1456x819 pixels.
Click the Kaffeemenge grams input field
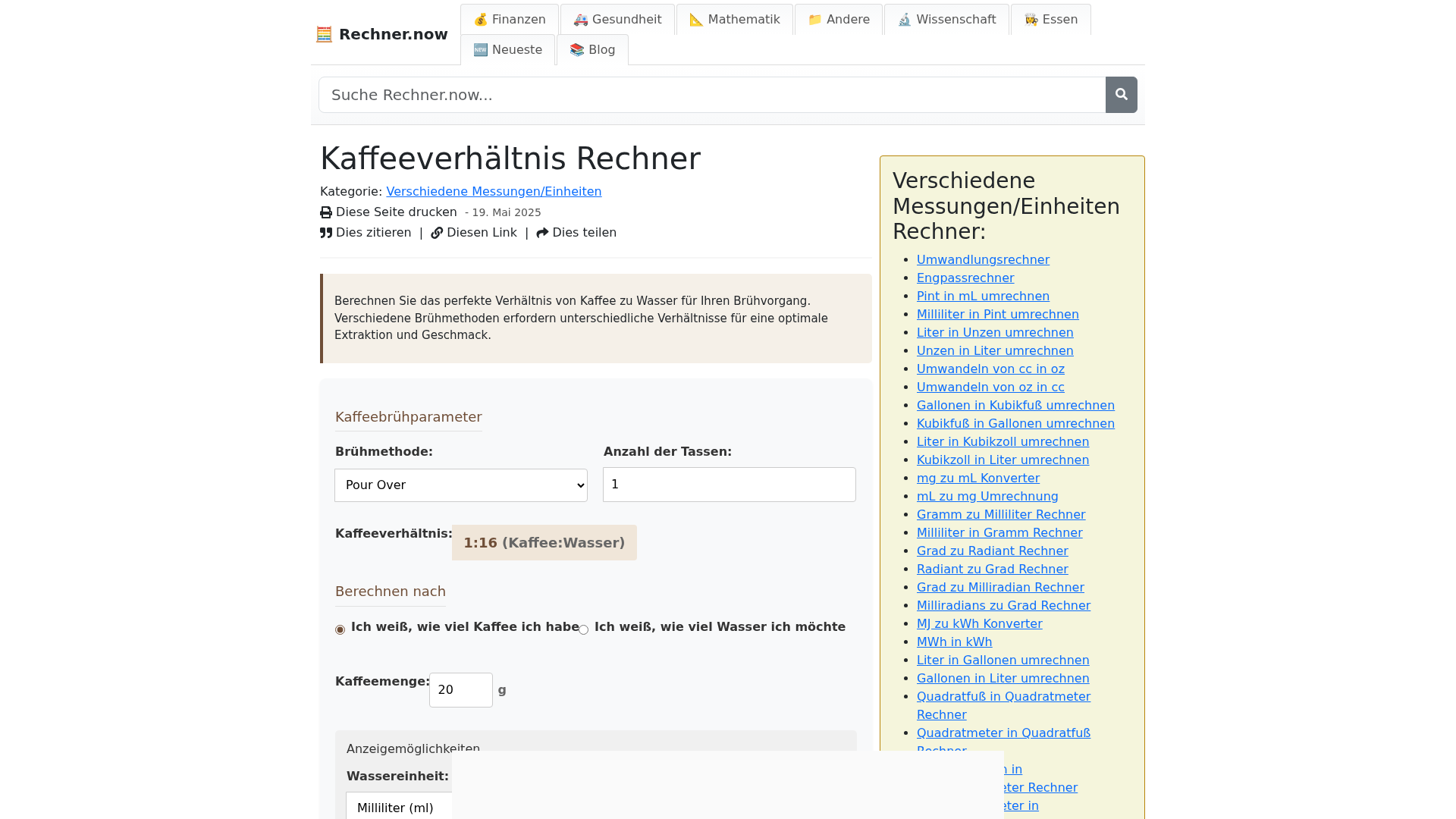pyautogui.click(x=460, y=690)
